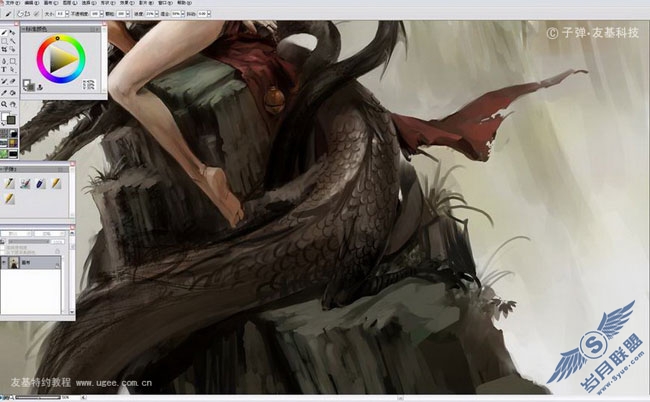
Task: Select the Shape Selection arrow tool
Action: [12, 70]
